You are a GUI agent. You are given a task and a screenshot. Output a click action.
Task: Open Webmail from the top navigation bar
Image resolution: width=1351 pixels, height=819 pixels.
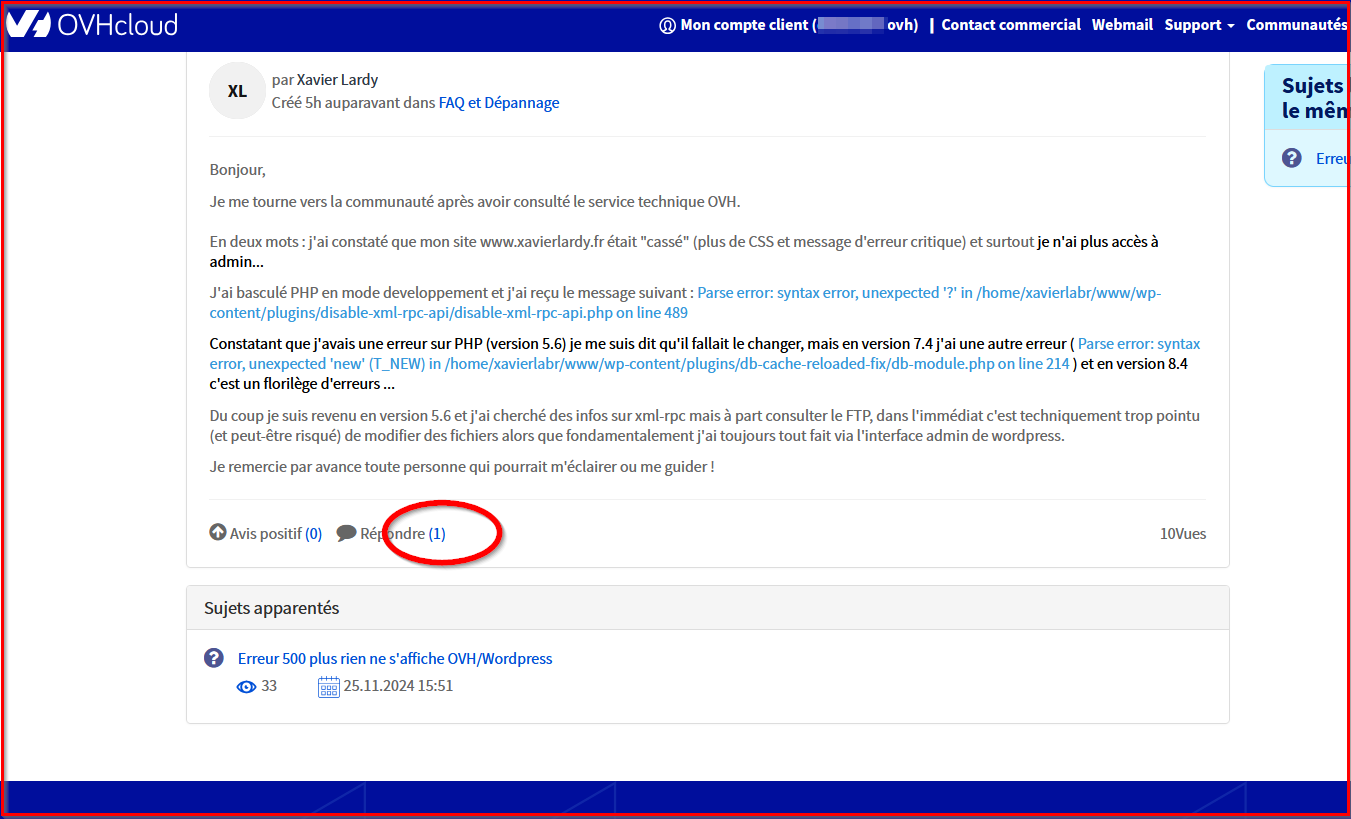click(1122, 25)
